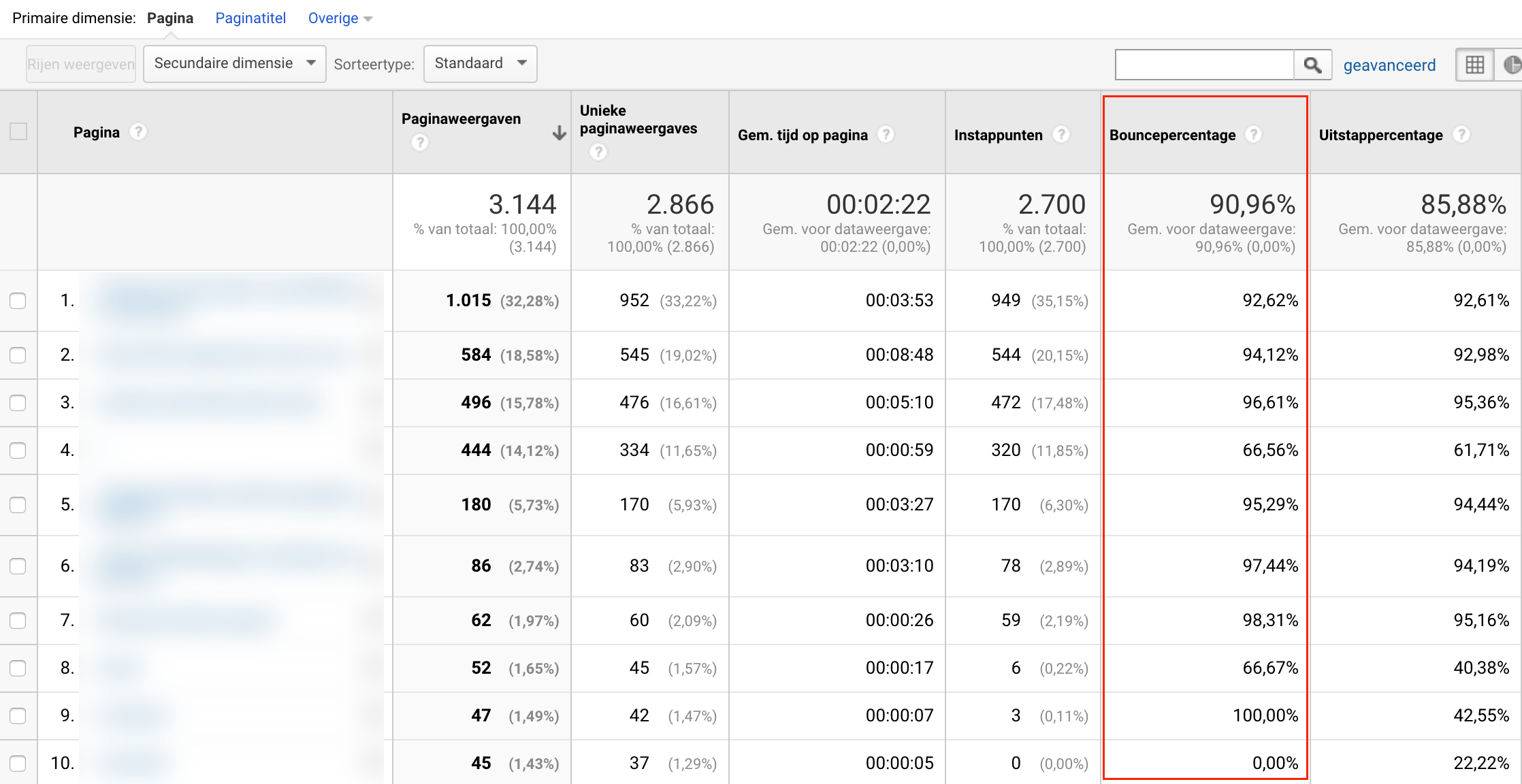This screenshot has width=1522, height=784.
Task: Open the geavanceerd filter link
Action: pyautogui.click(x=1389, y=65)
